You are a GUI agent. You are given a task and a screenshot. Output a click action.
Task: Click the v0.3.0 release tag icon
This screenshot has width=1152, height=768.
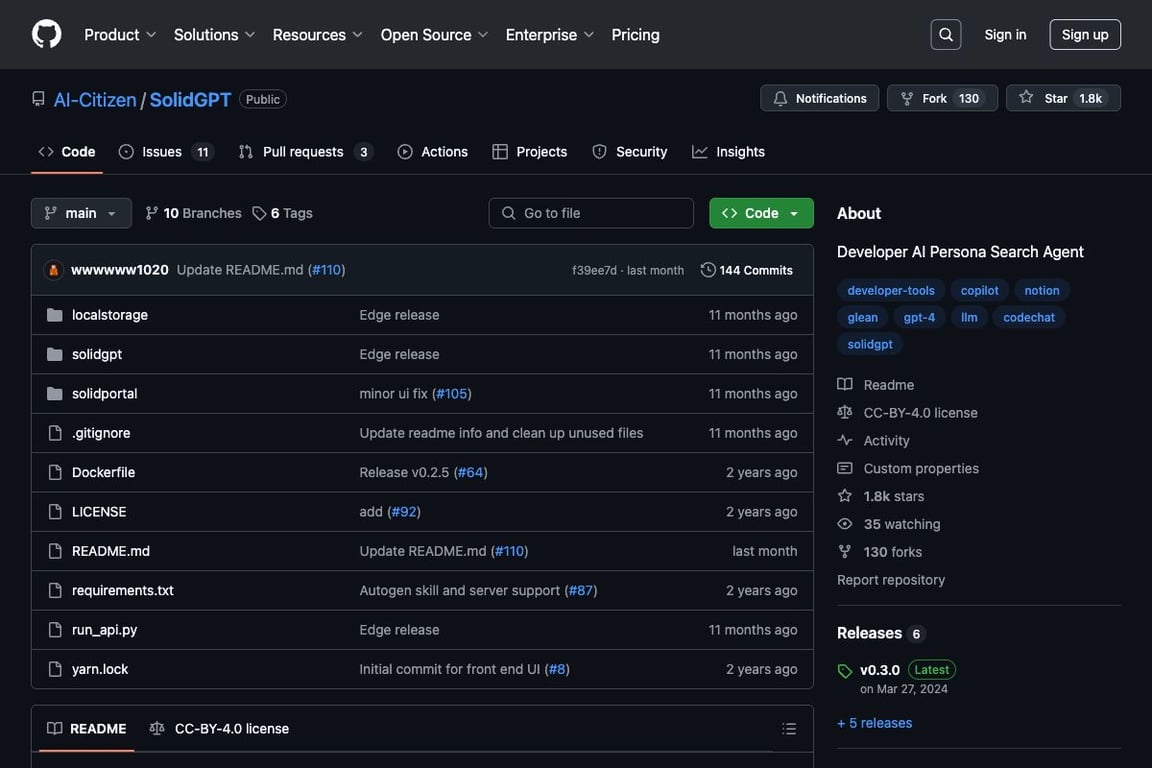pyautogui.click(x=845, y=671)
